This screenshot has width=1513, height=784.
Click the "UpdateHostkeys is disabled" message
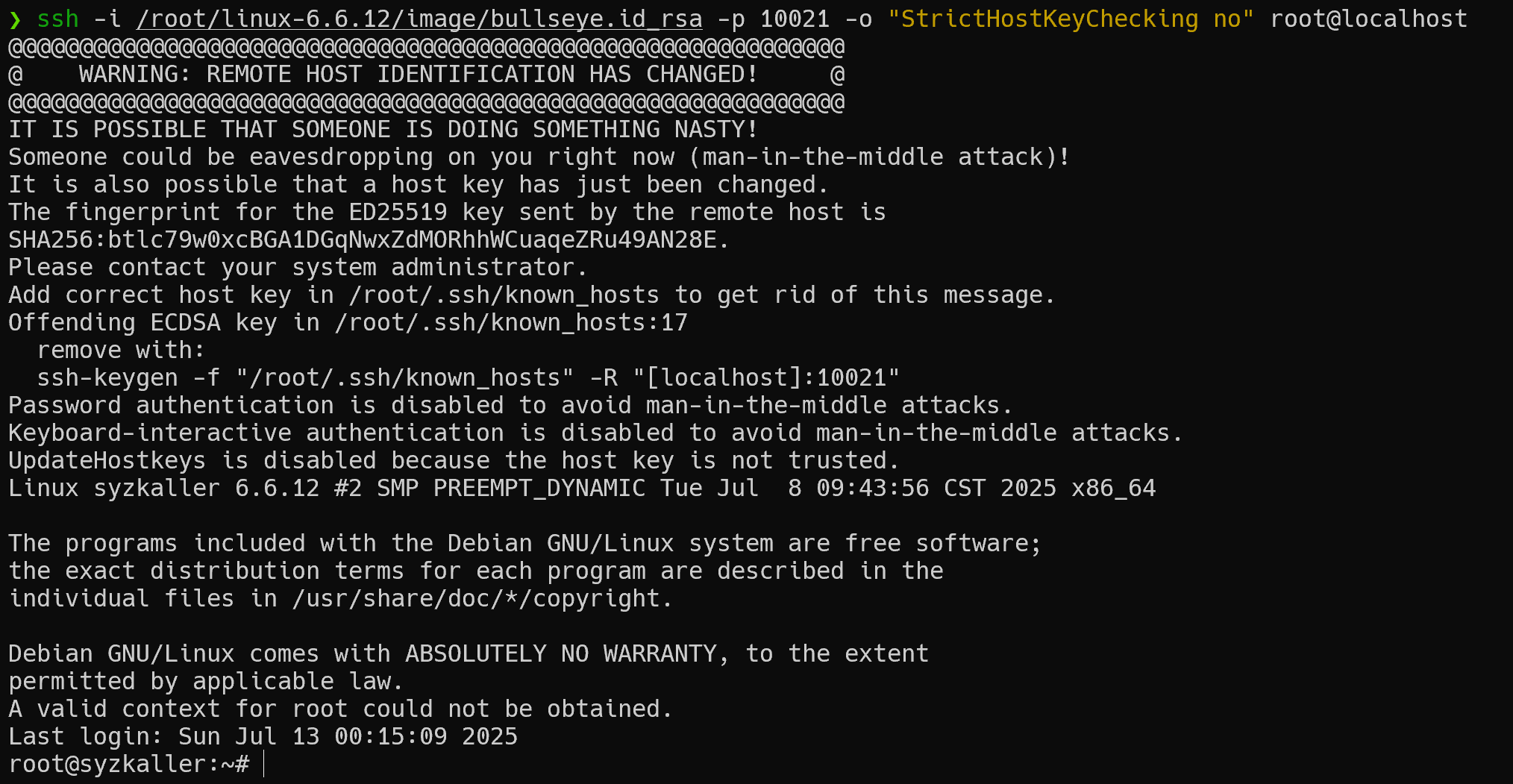coord(454,461)
